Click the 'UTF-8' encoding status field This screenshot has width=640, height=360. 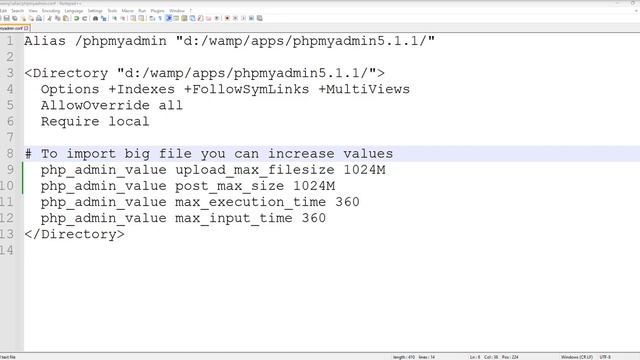click(605, 357)
